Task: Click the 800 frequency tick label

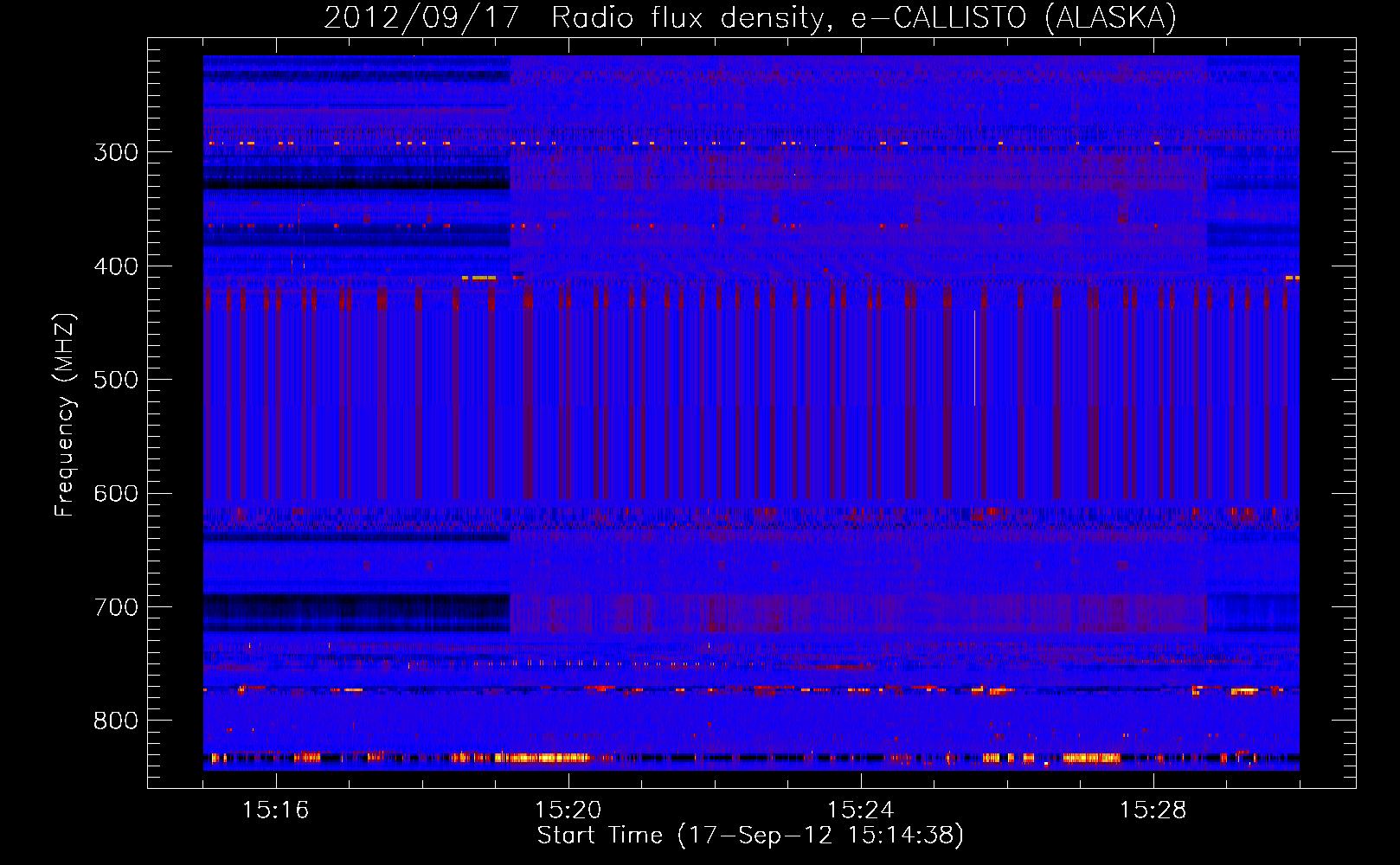Action: [116, 721]
